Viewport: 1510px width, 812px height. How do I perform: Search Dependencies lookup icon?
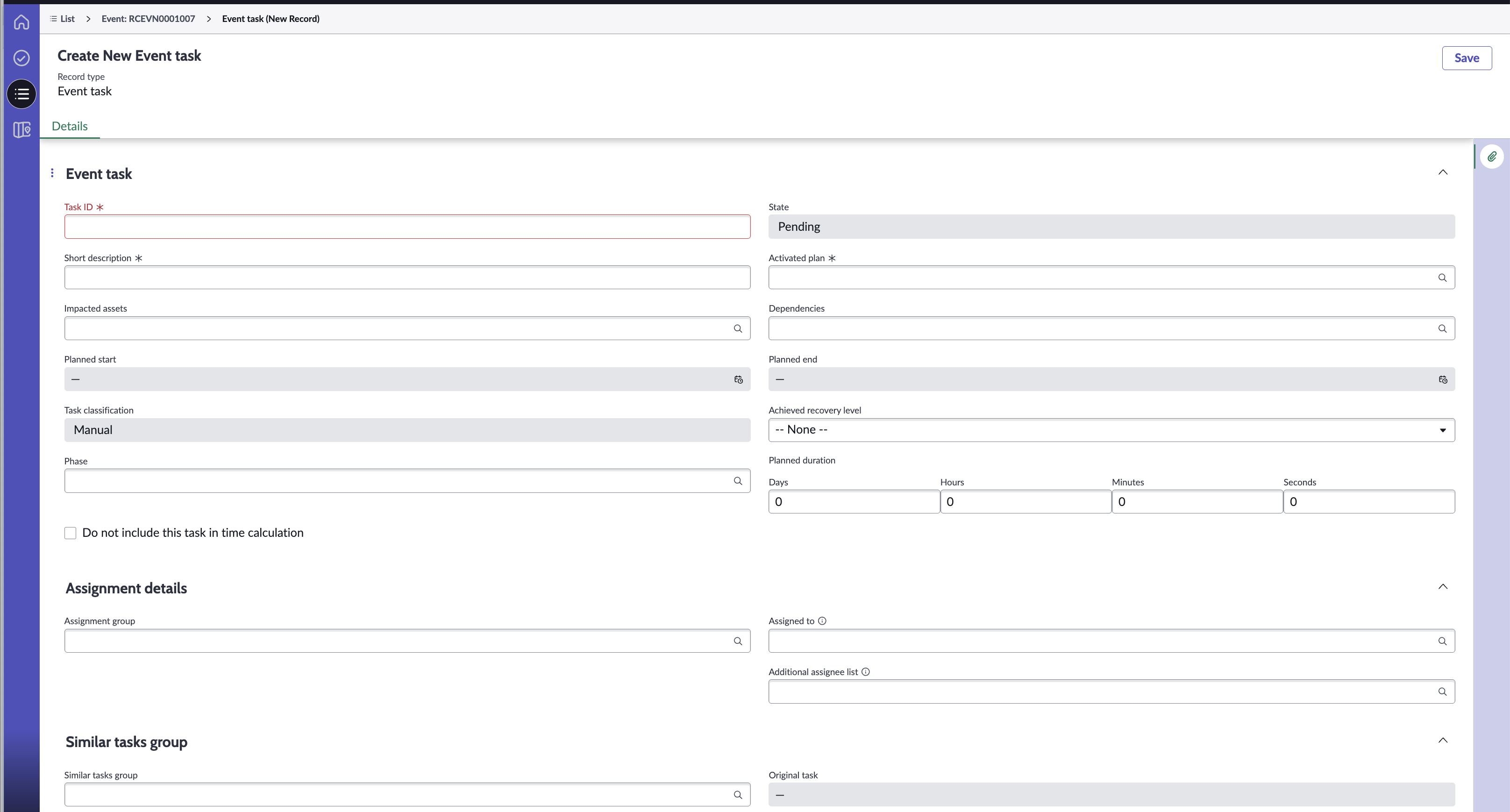pyautogui.click(x=1442, y=329)
